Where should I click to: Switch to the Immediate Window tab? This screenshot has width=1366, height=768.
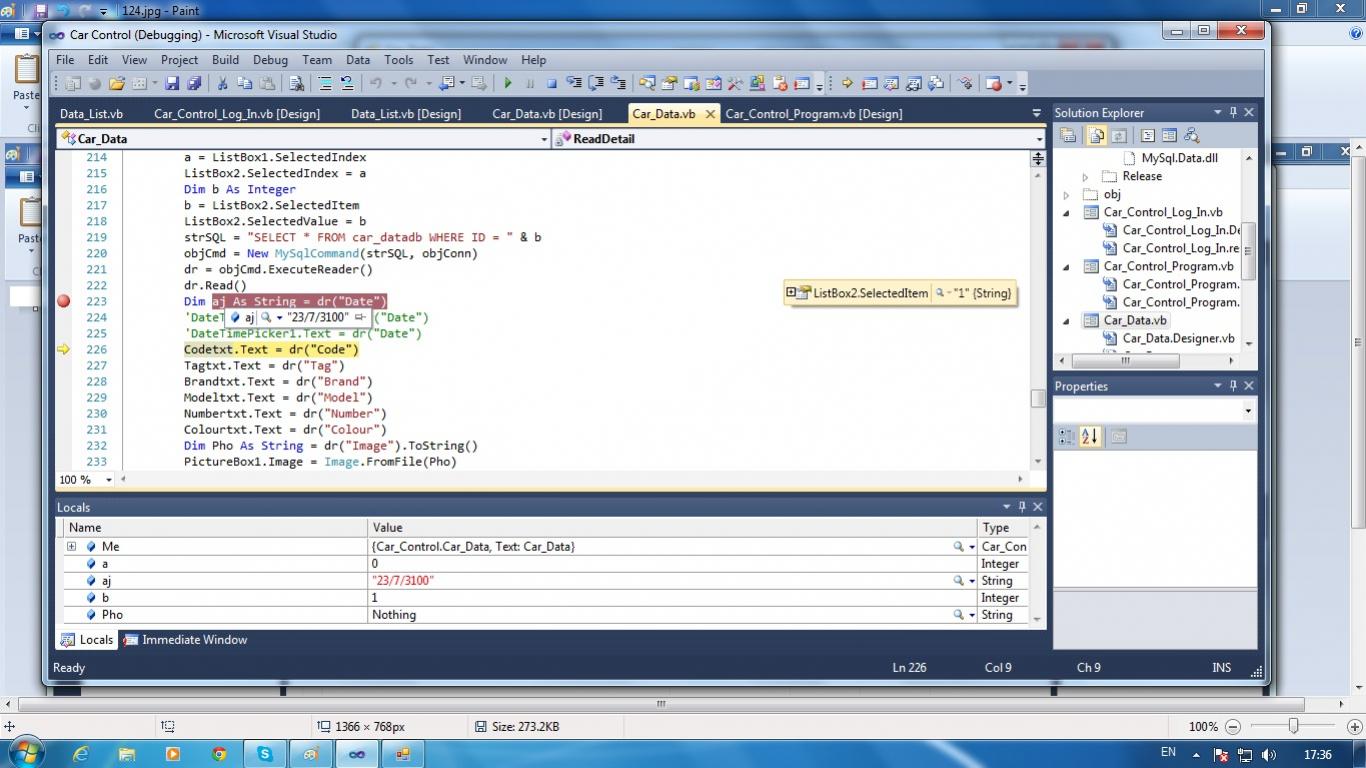[185, 640]
